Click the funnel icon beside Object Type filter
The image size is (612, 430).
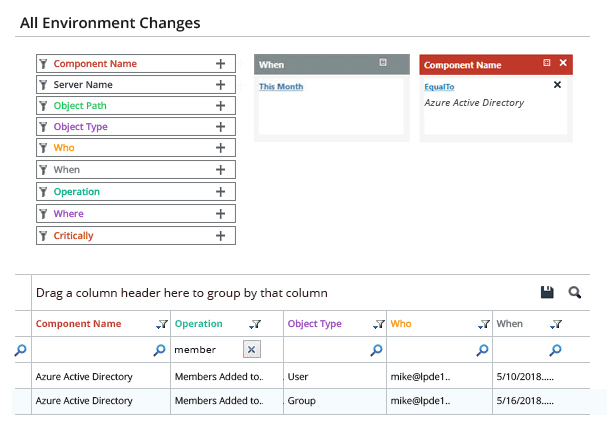43,127
